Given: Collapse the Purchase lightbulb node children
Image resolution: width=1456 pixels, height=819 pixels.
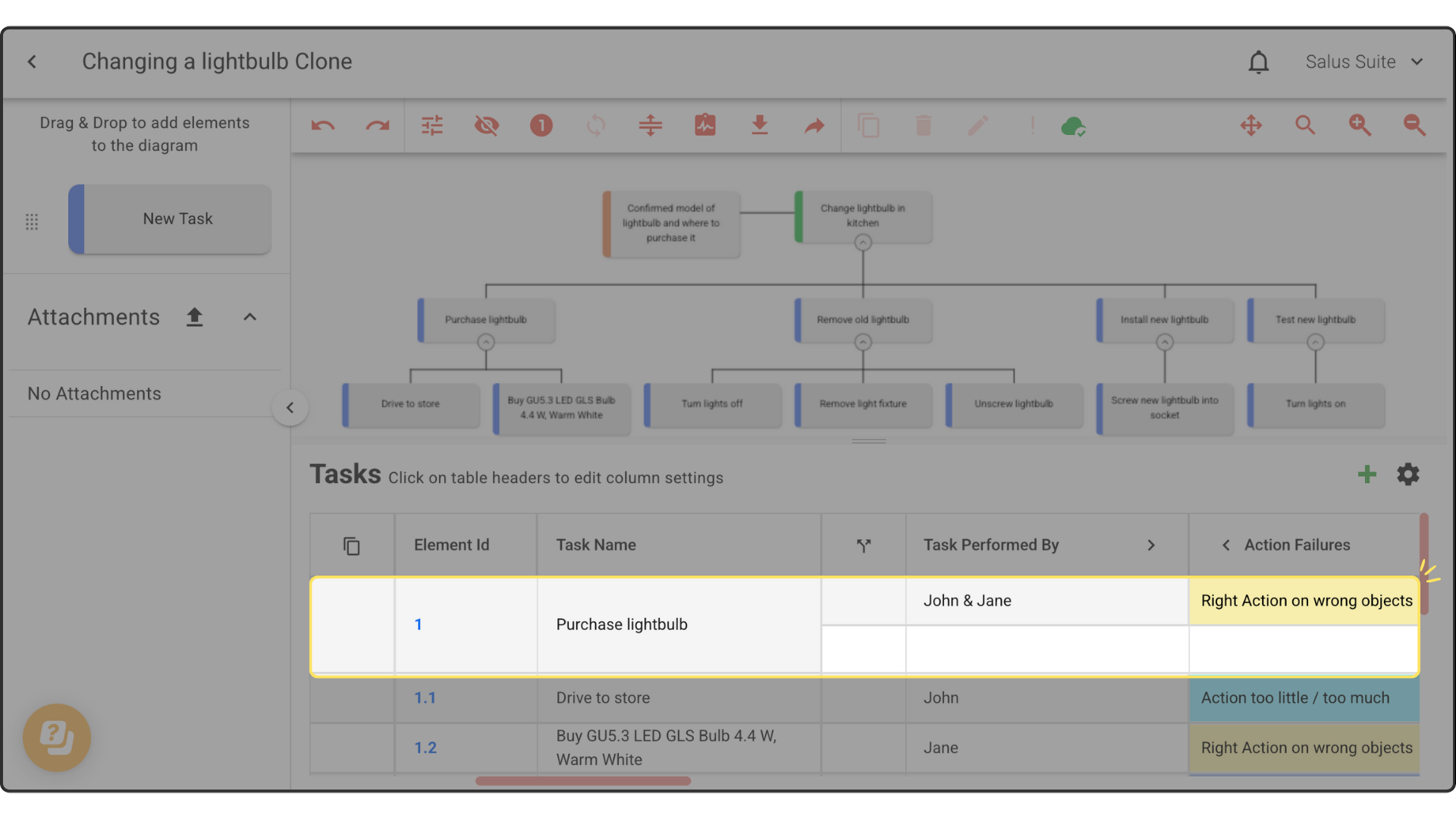Looking at the screenshot, I should 486,343.
